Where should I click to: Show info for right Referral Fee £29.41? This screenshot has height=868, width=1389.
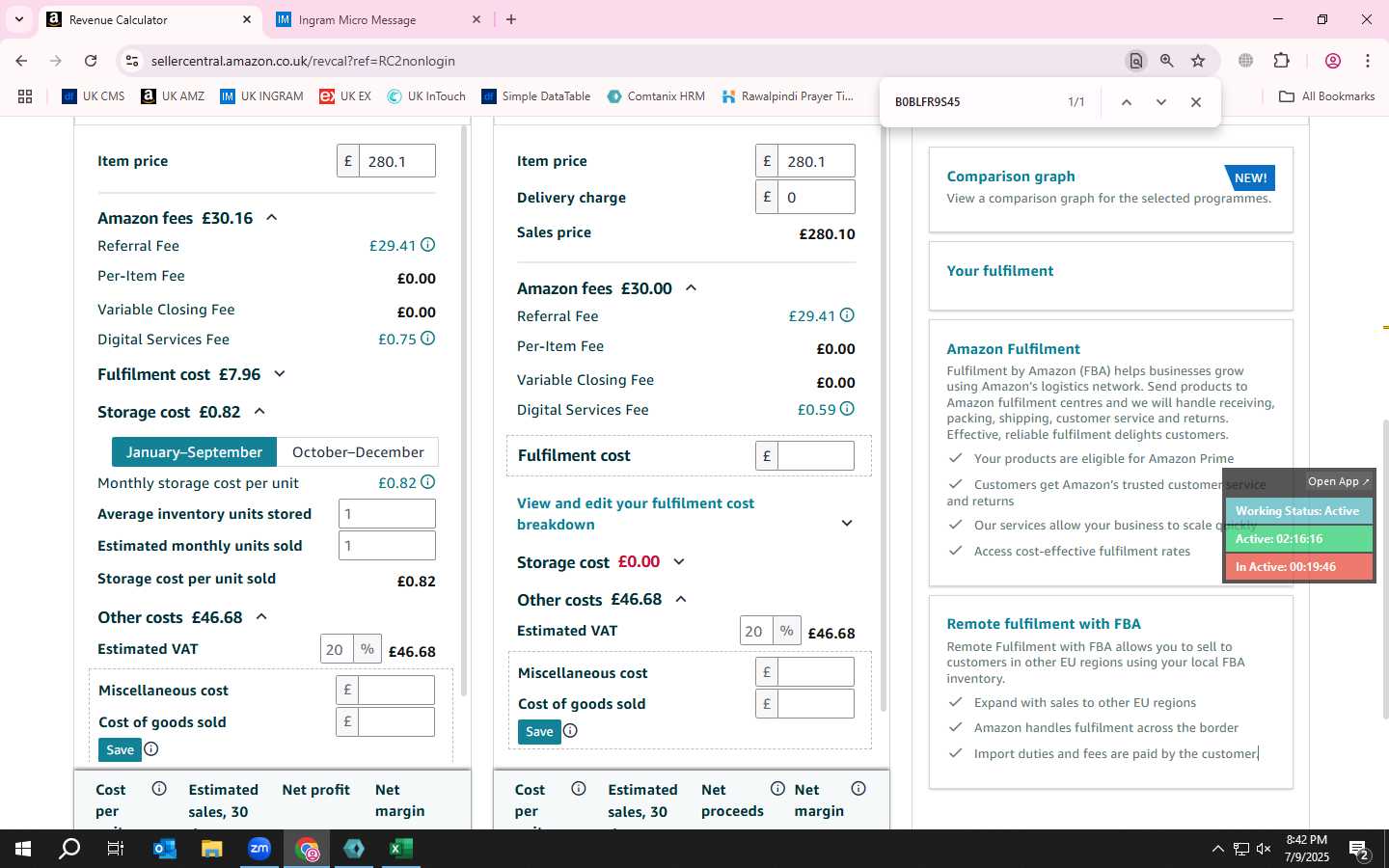click(x=847, y=315)
